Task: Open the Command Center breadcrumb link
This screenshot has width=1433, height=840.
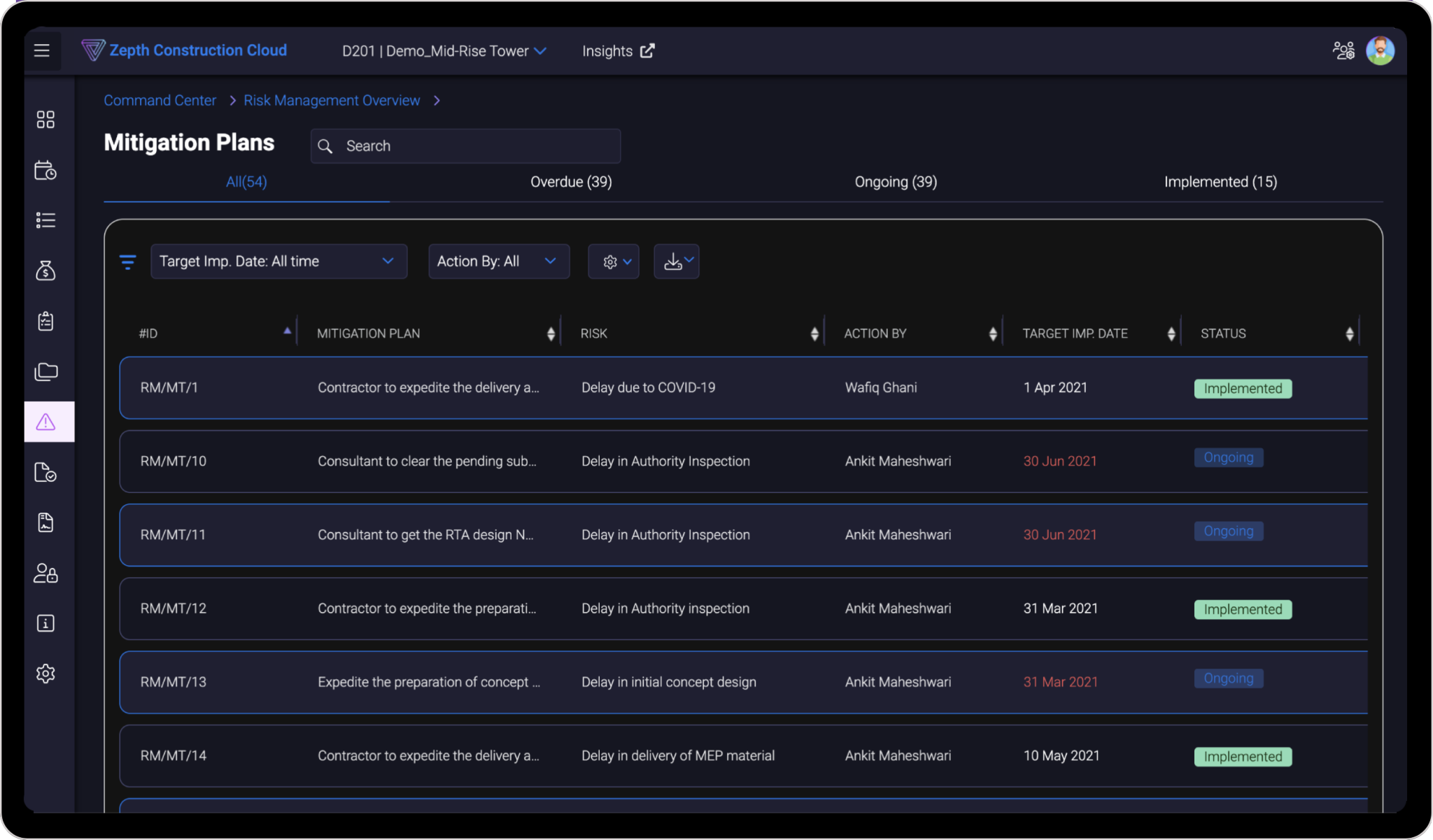Action: (x=160, y=100)
